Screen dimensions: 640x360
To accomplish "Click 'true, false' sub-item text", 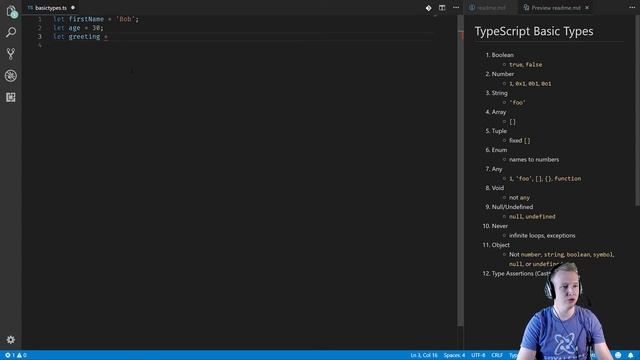I will (x=525, y=64).
